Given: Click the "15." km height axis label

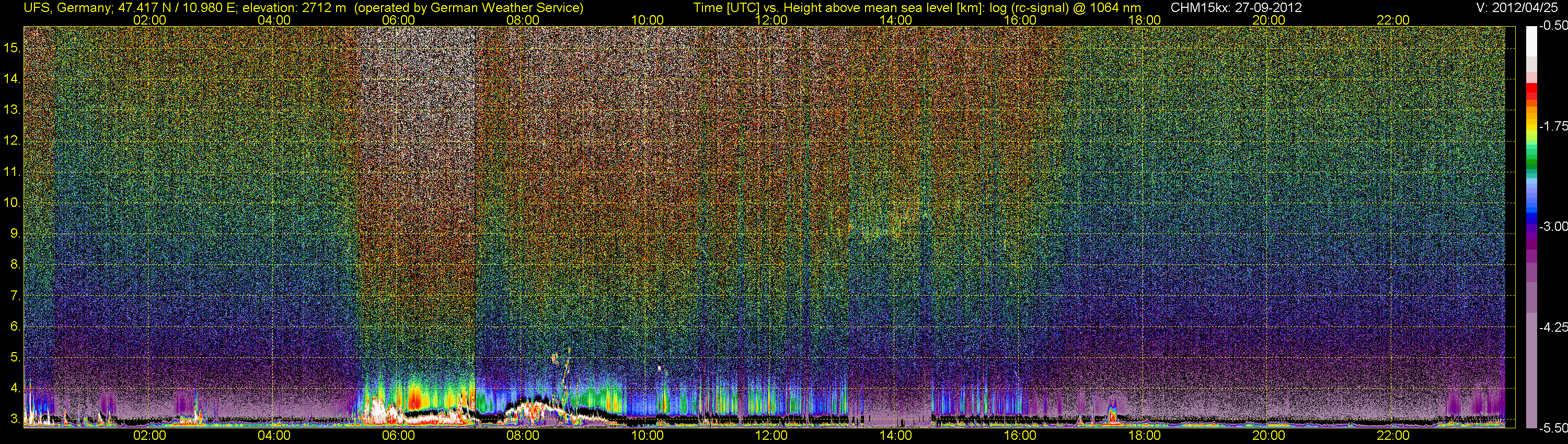Looking at the screenshot, I should pos(12,48).
